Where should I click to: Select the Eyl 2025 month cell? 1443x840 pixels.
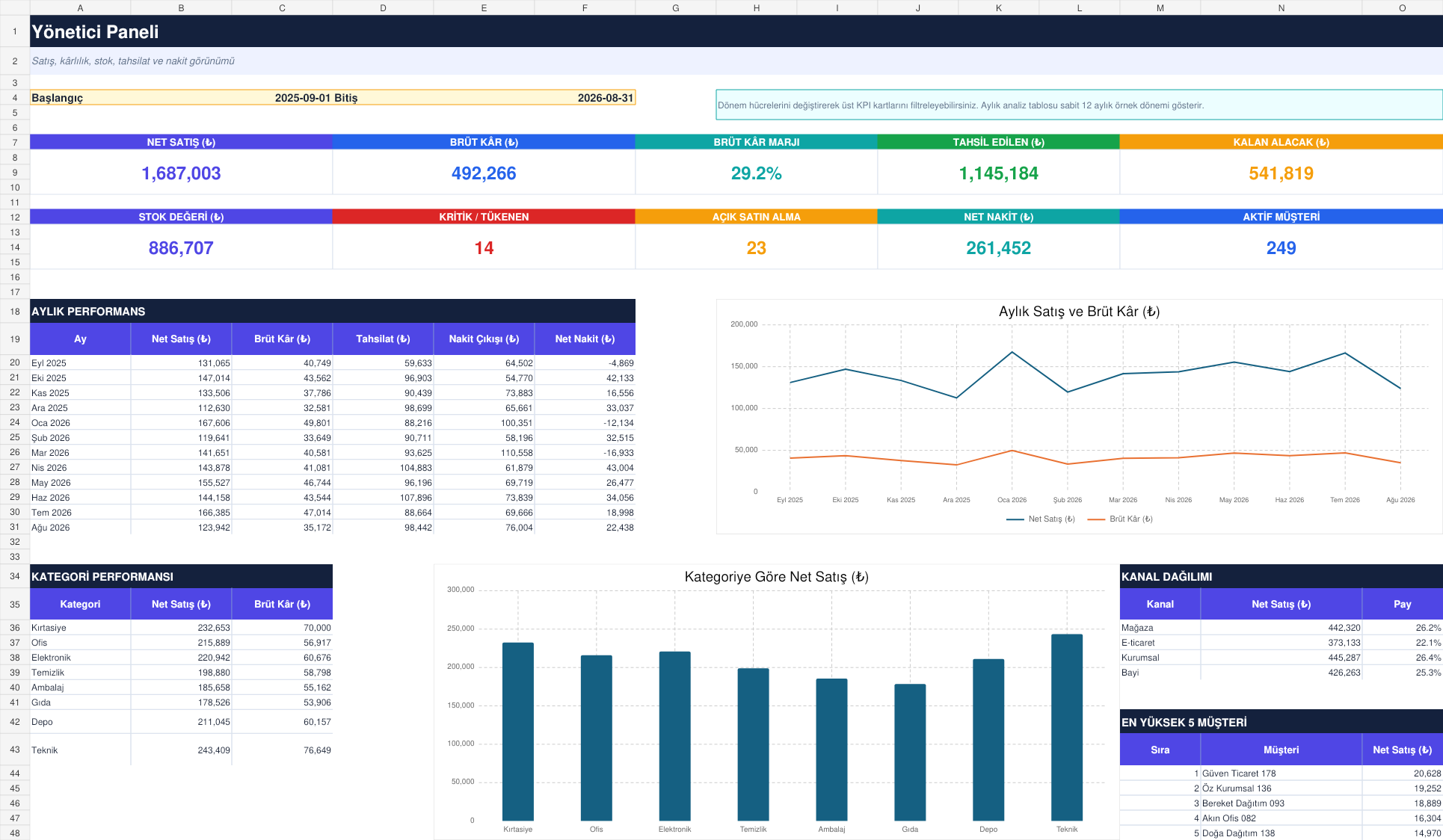[80, 363]
